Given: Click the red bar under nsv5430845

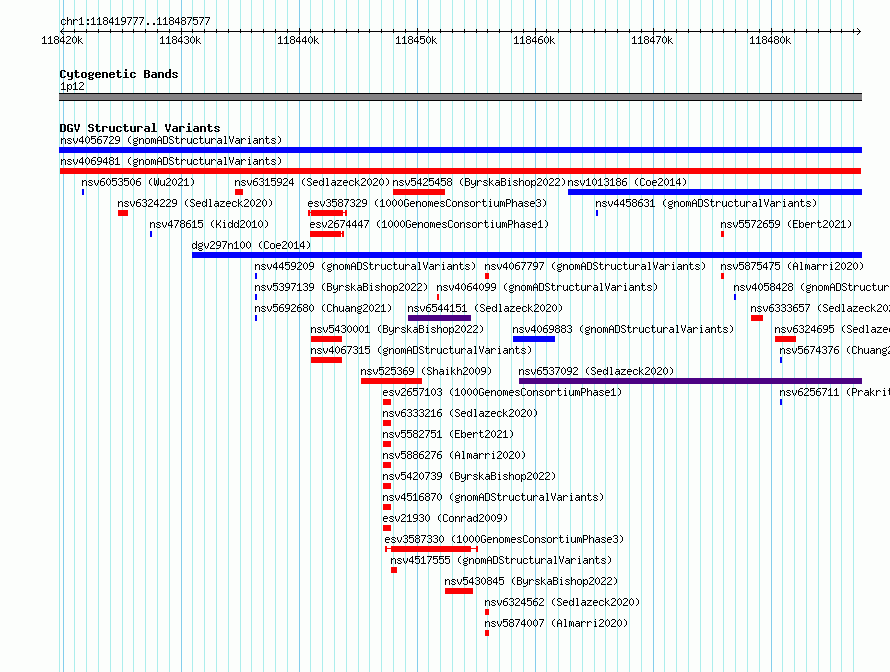Looking at the screenshot, I should click(x=459, y=591).
